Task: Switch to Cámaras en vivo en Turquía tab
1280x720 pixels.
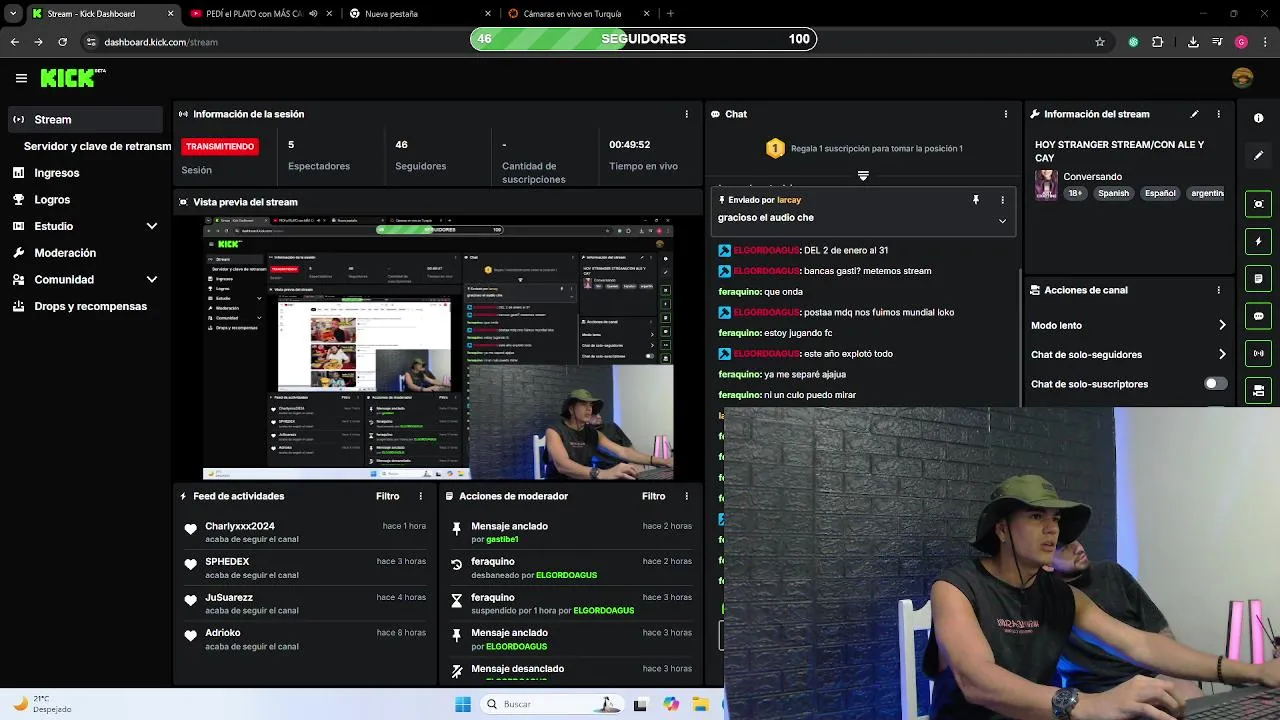Action: tap(573, 14)
